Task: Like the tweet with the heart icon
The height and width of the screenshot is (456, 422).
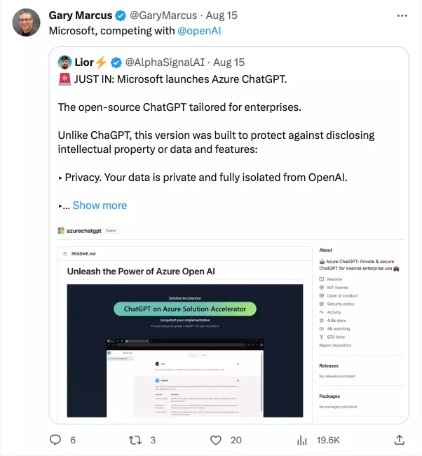Action: (x=216, y=440)
